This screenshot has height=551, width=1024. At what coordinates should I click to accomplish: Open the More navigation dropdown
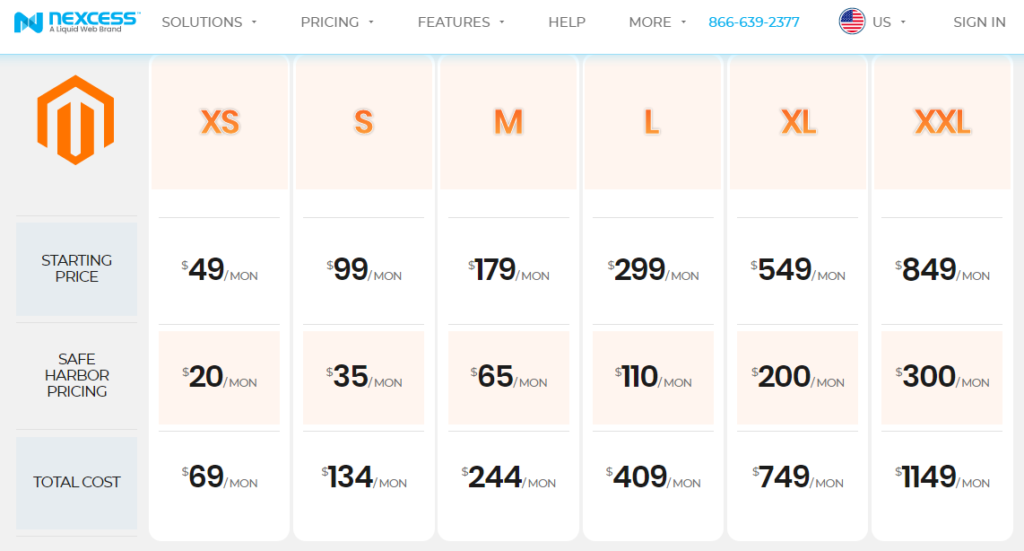click(x=657, y=22)
